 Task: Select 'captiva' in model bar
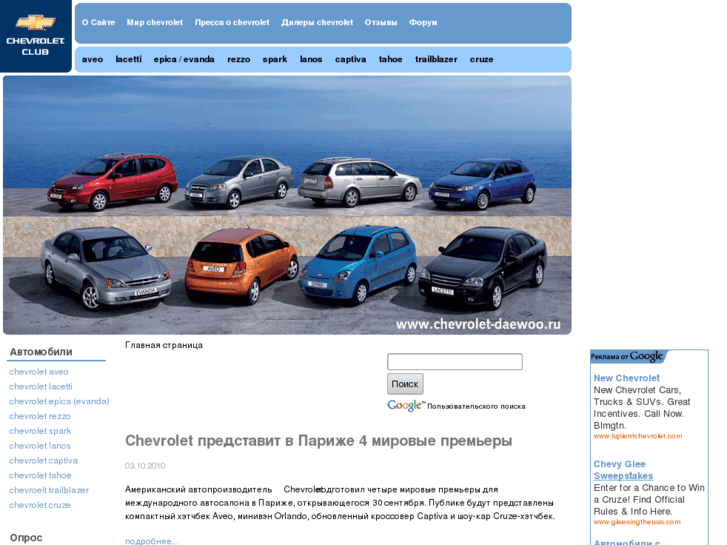point(351,59)
